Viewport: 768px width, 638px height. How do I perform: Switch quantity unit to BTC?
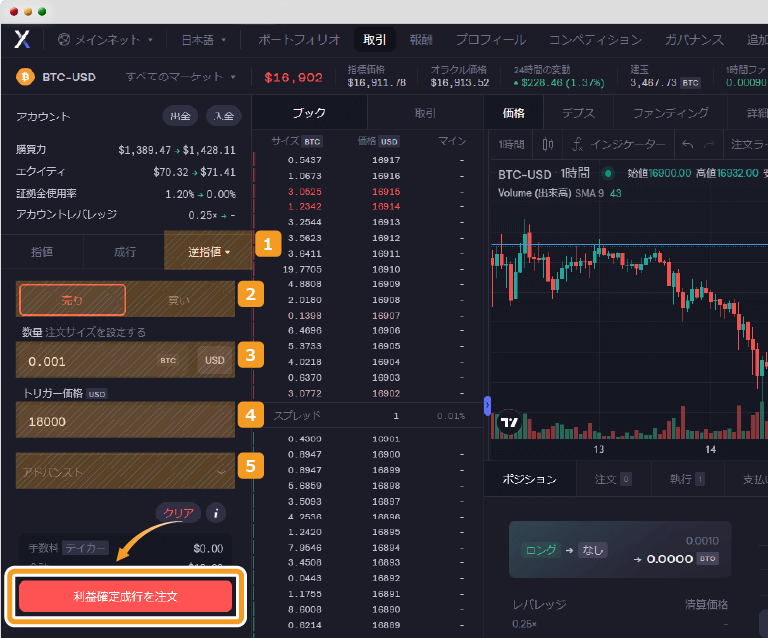click(x=168, y=360)
